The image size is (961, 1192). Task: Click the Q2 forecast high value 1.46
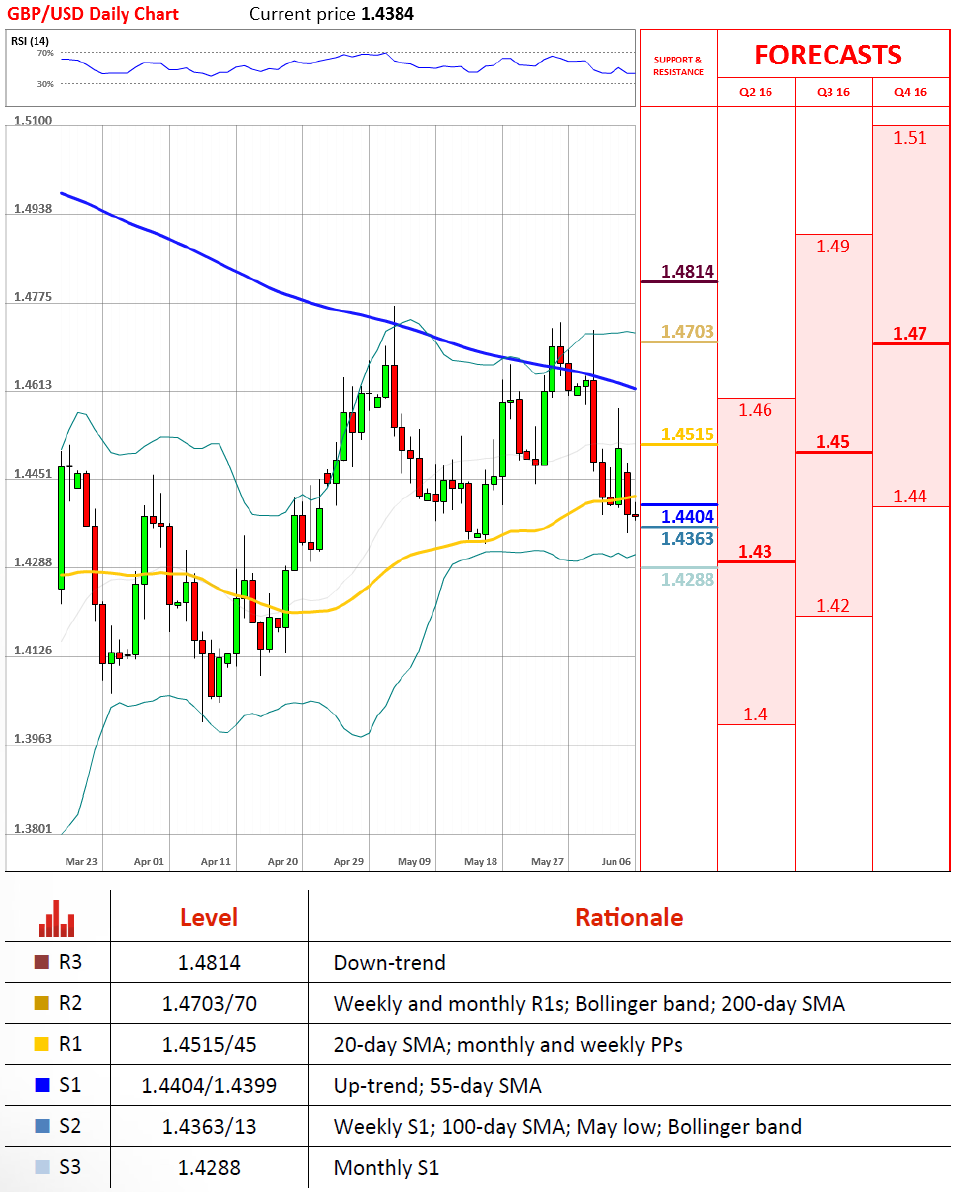(755, 411)
